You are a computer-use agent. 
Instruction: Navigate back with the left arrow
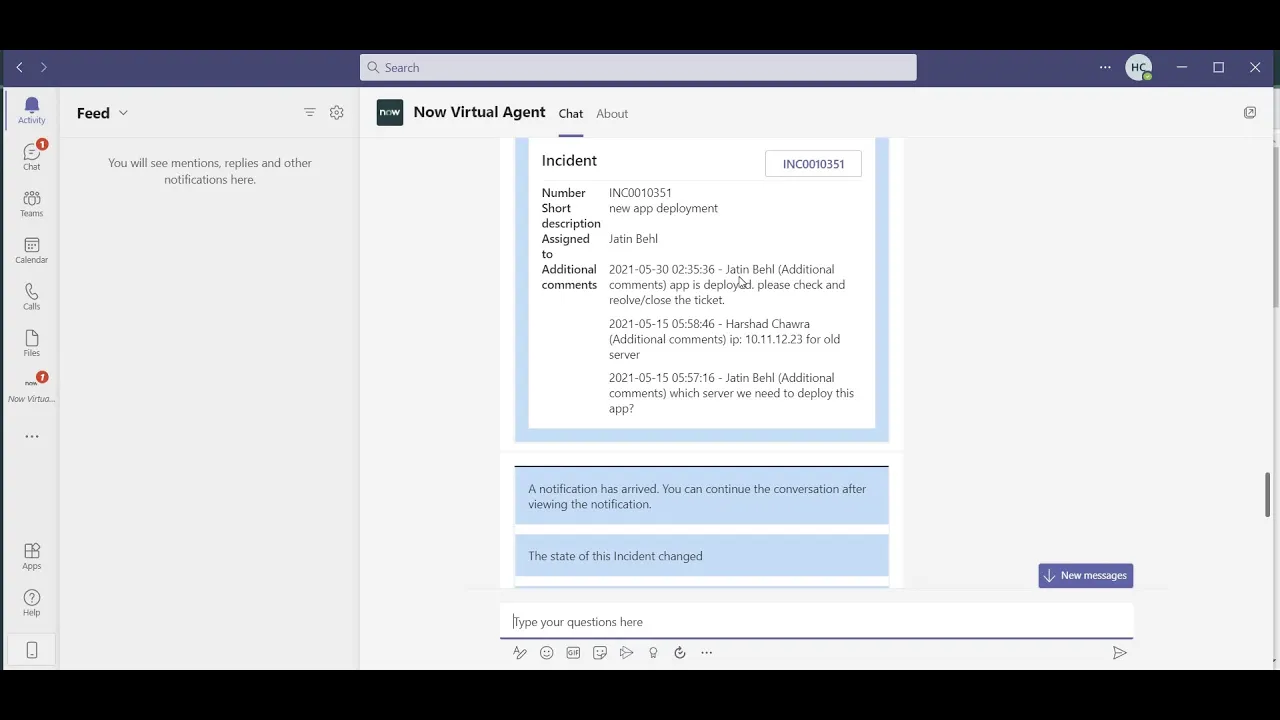[x=19, y=67]
